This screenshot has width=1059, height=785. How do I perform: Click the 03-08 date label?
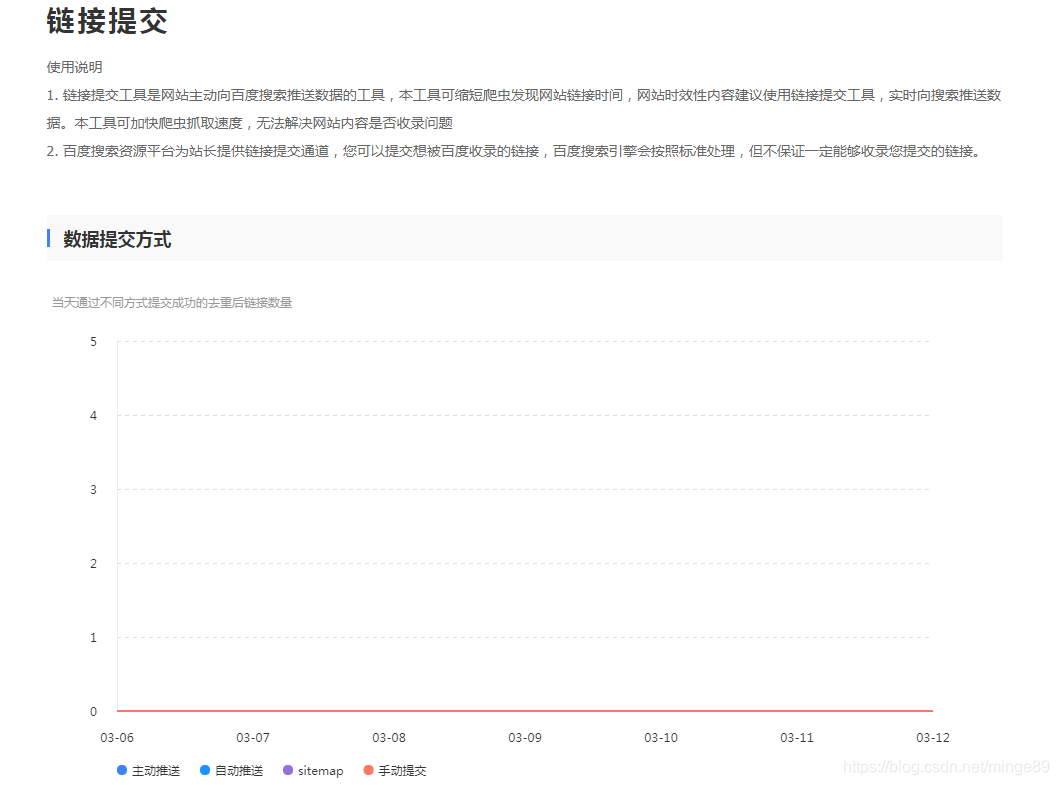coord(389,738)
